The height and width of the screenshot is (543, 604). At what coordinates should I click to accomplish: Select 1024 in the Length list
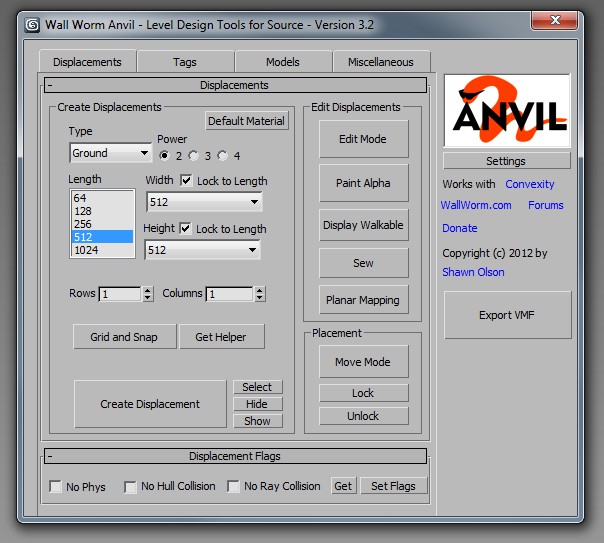102,250
